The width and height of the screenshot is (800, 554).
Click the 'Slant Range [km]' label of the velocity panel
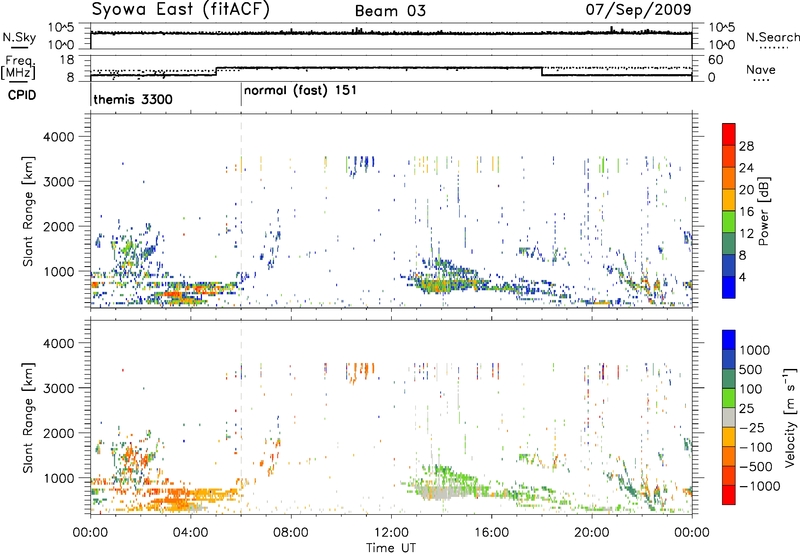[x=28, y=417]
